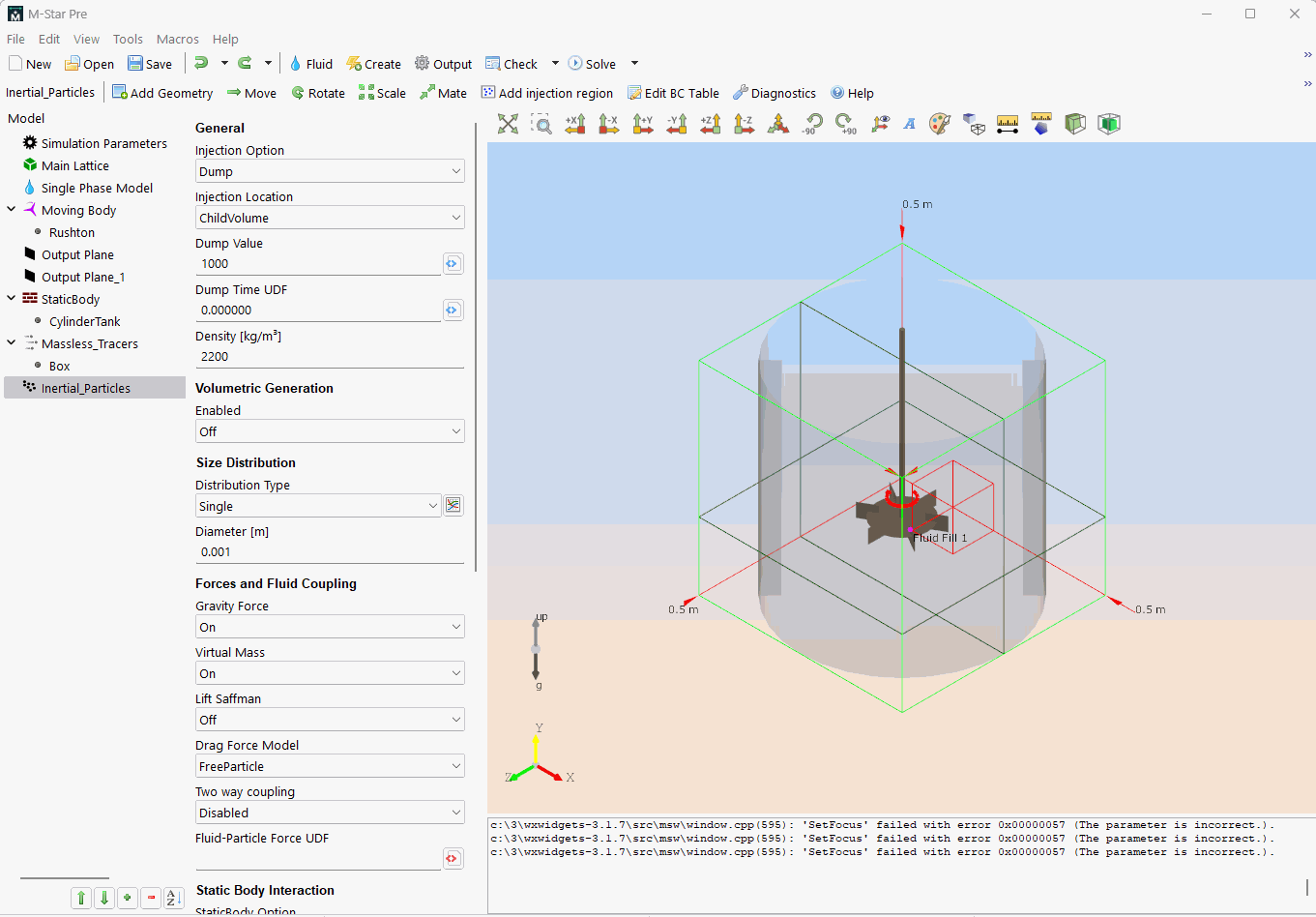Open the Macros menu
The image size is (1316, 917).
[178, 39]
